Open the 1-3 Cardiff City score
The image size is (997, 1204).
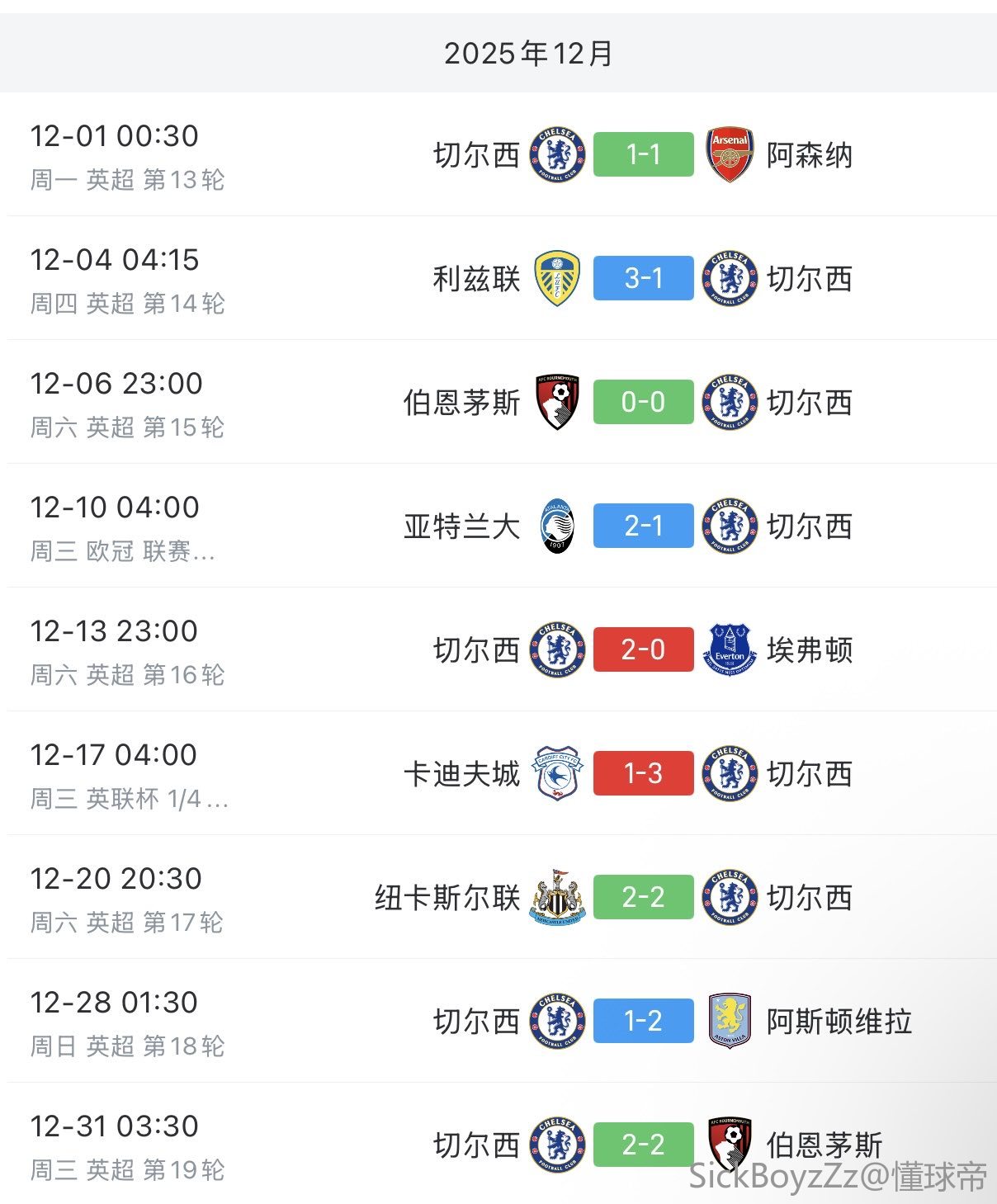coord(643,773)
